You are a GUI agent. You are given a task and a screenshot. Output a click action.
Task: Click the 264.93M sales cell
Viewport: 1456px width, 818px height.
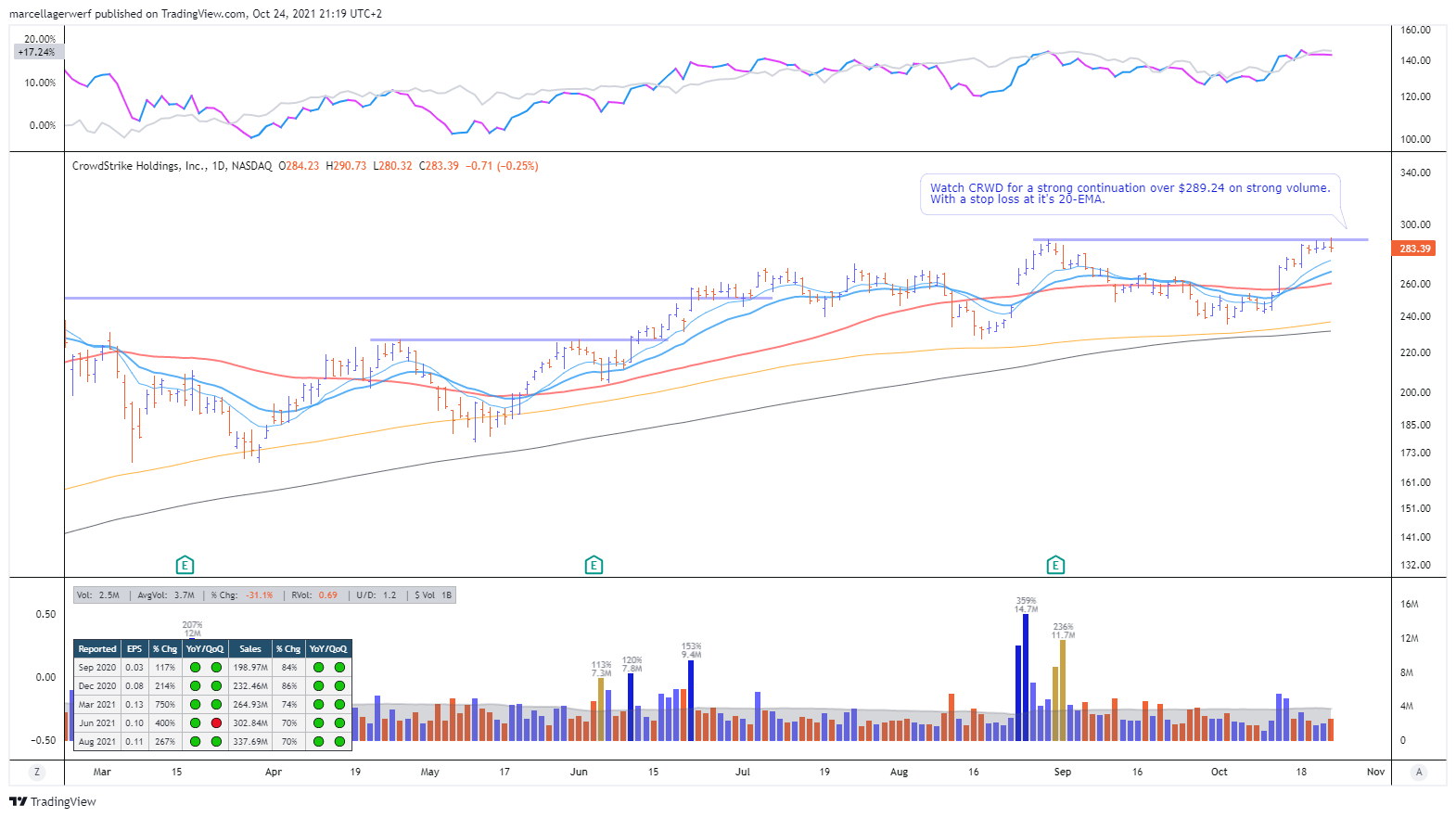click(x=250, y=705)
